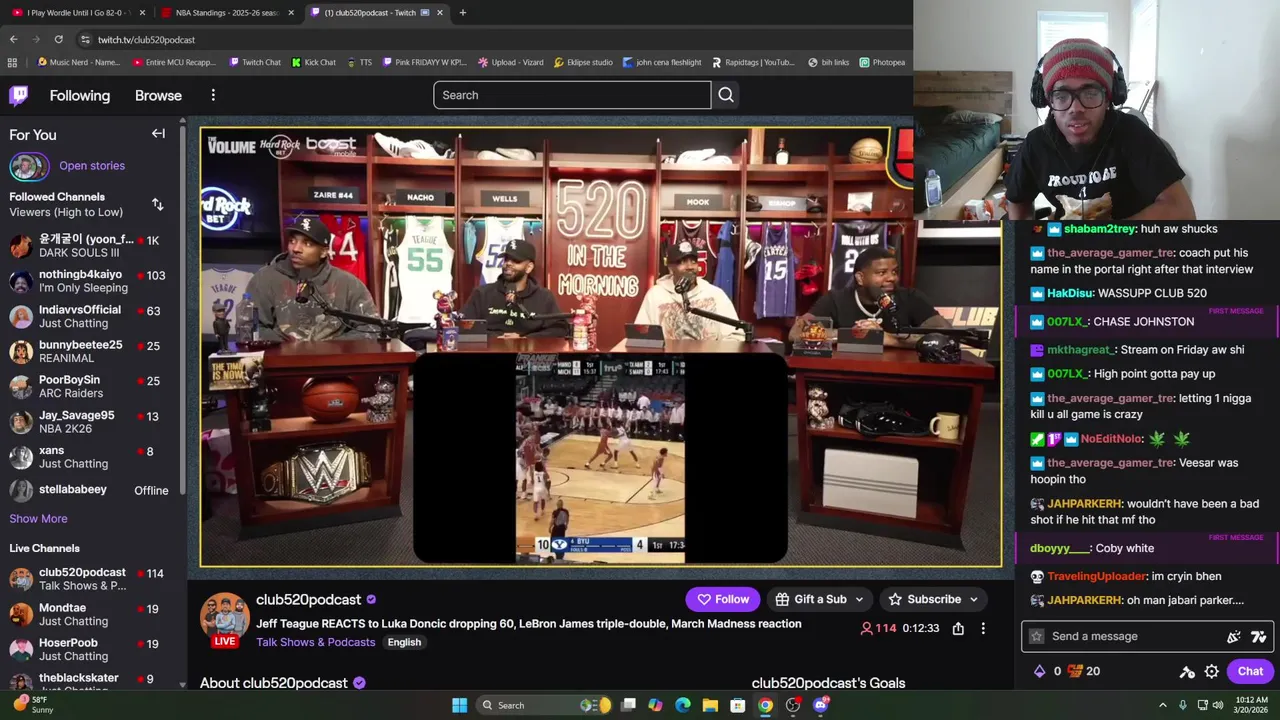Open the Subscribe dropdown
Viewport: 1280px width, 720px height.
click(934, 599)
